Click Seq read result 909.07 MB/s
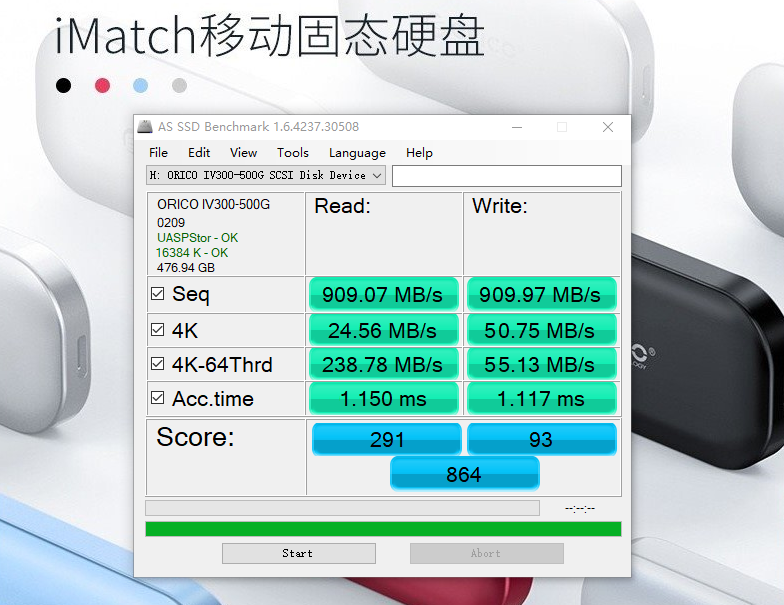The height and width of the screenshot is (605, 784). click(384, 294)
